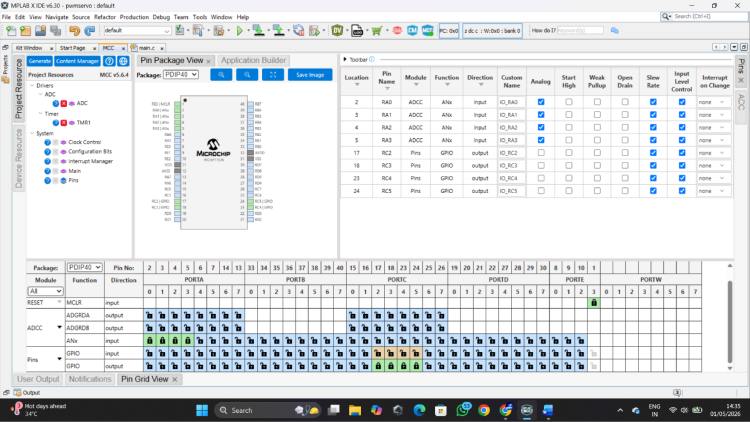Click the green Run Project play icon
The image size is (750, 422).
(x=240, y=31)
